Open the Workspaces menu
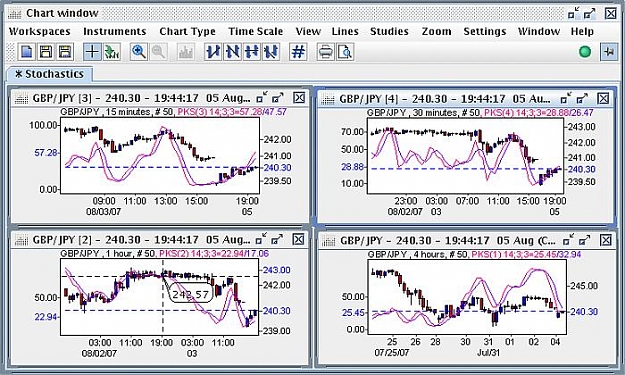The height and width of the screenshot is (375, 625). tap(39, 31)
